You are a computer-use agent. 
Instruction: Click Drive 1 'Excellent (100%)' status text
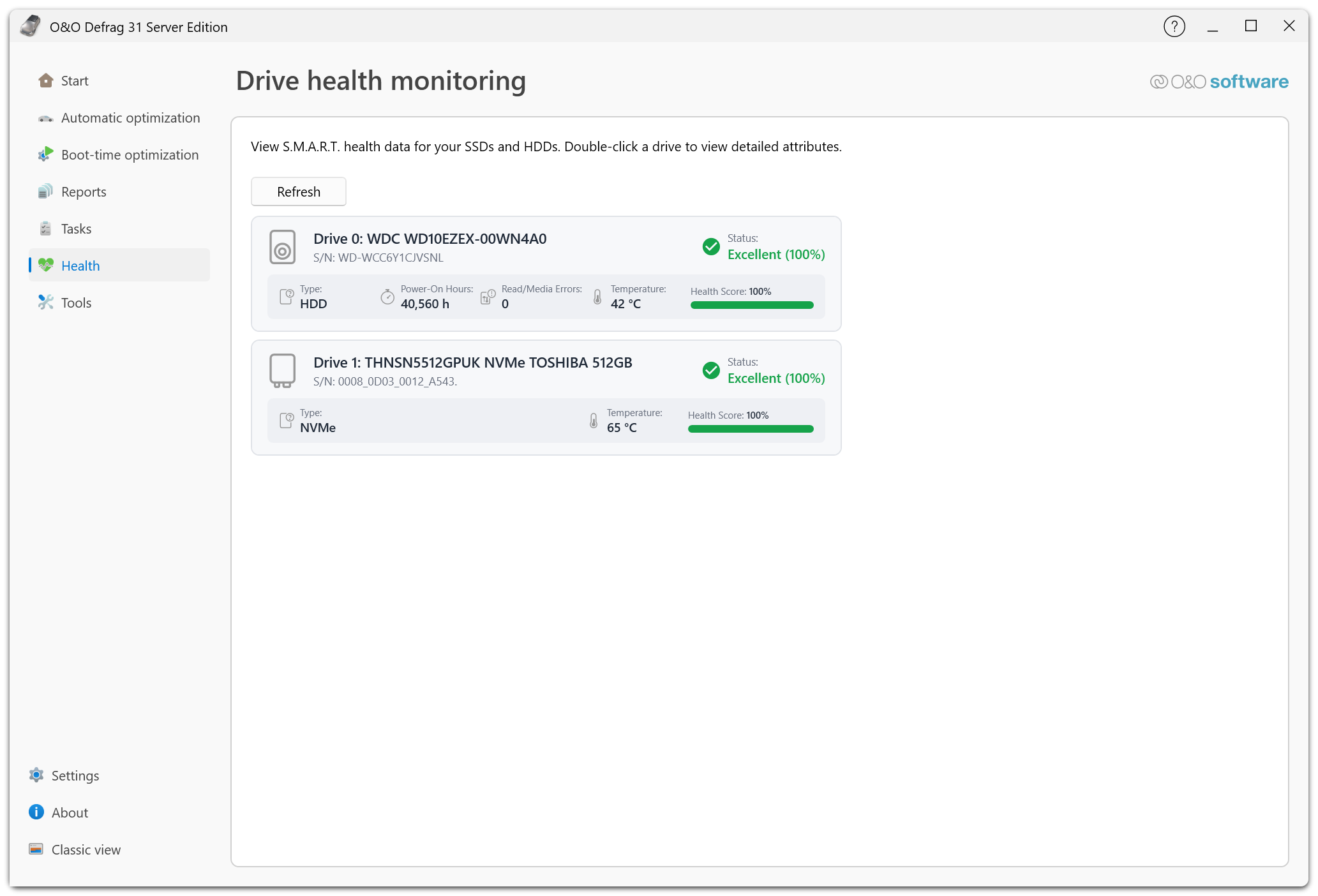point(776,378)
